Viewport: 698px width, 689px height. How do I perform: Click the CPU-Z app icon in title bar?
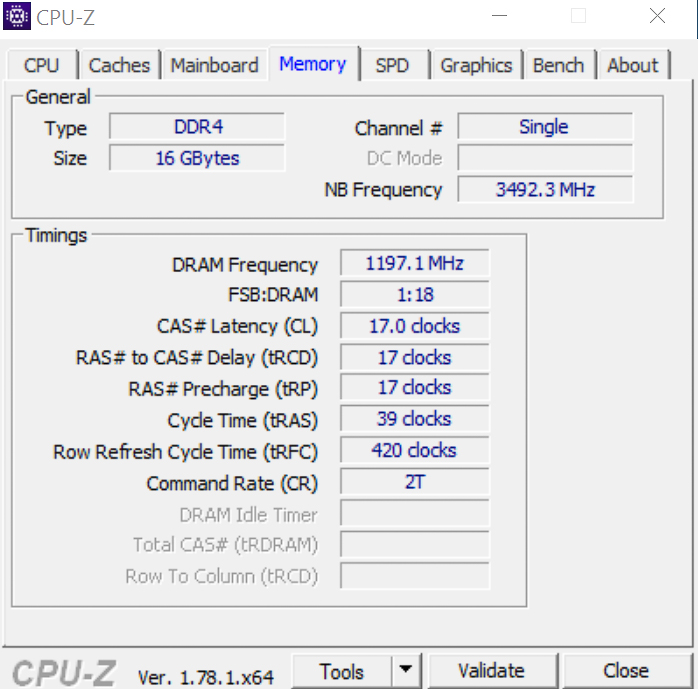(x=17, y=16)
